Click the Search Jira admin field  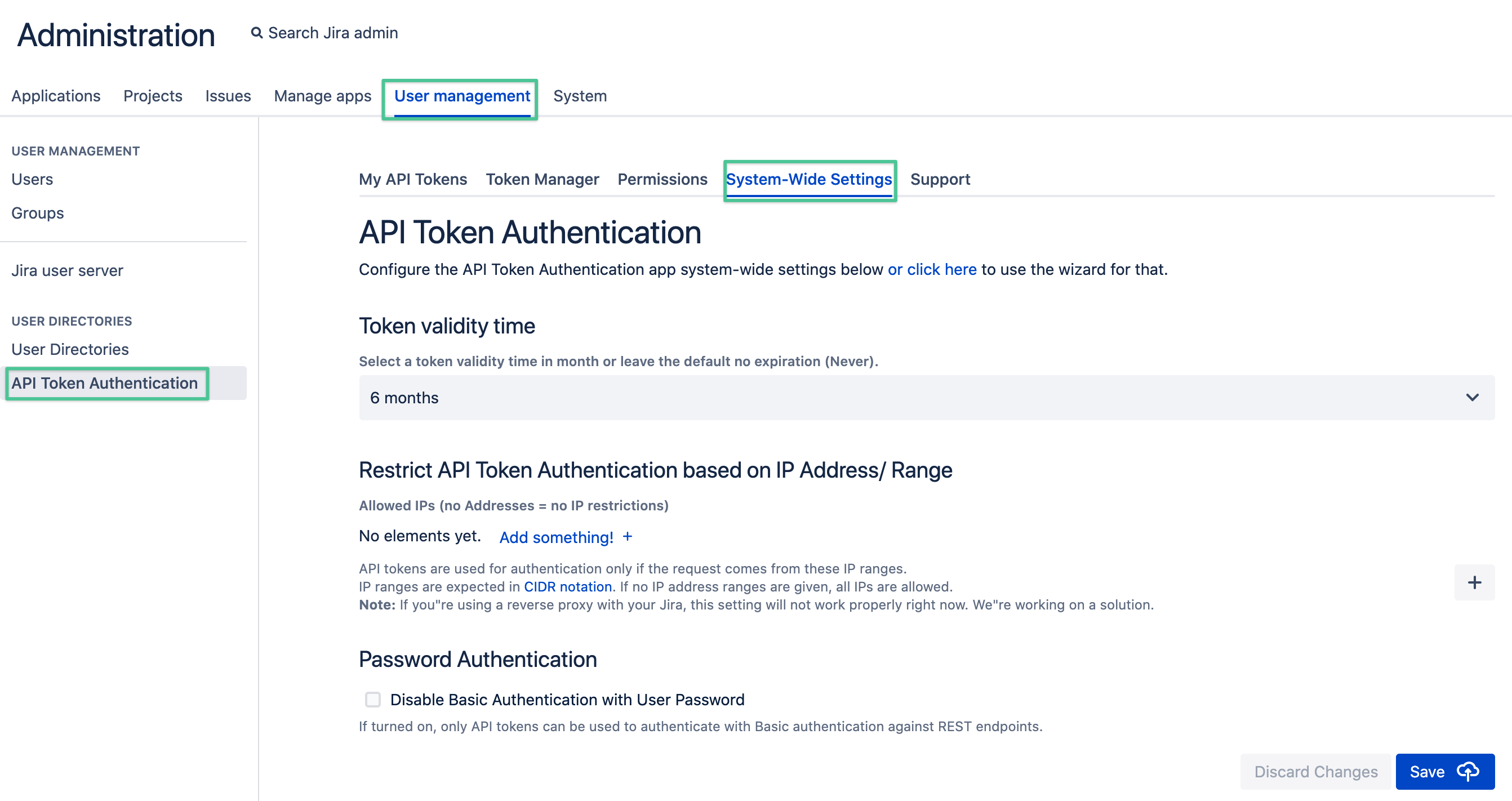[x=332, y=33]
